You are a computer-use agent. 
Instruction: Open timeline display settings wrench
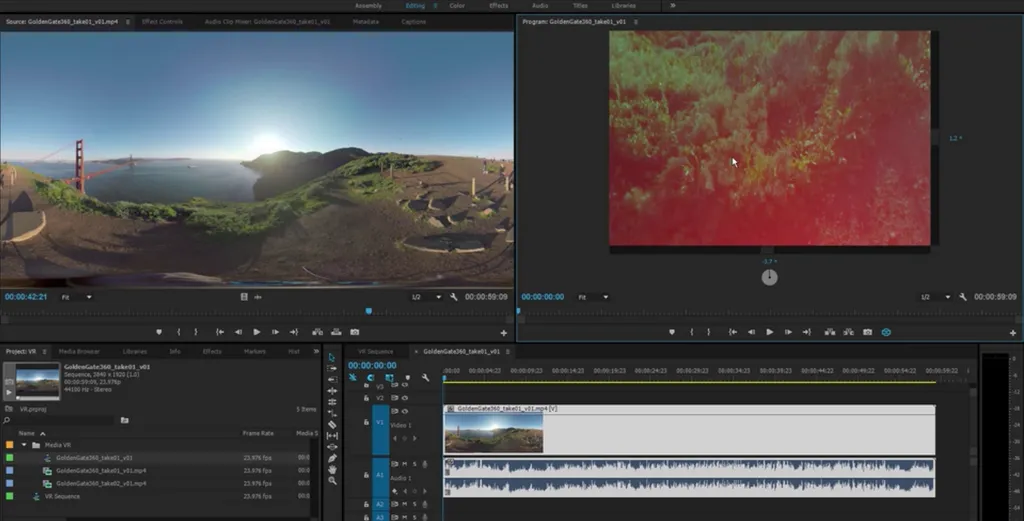[x=425, y=378]
